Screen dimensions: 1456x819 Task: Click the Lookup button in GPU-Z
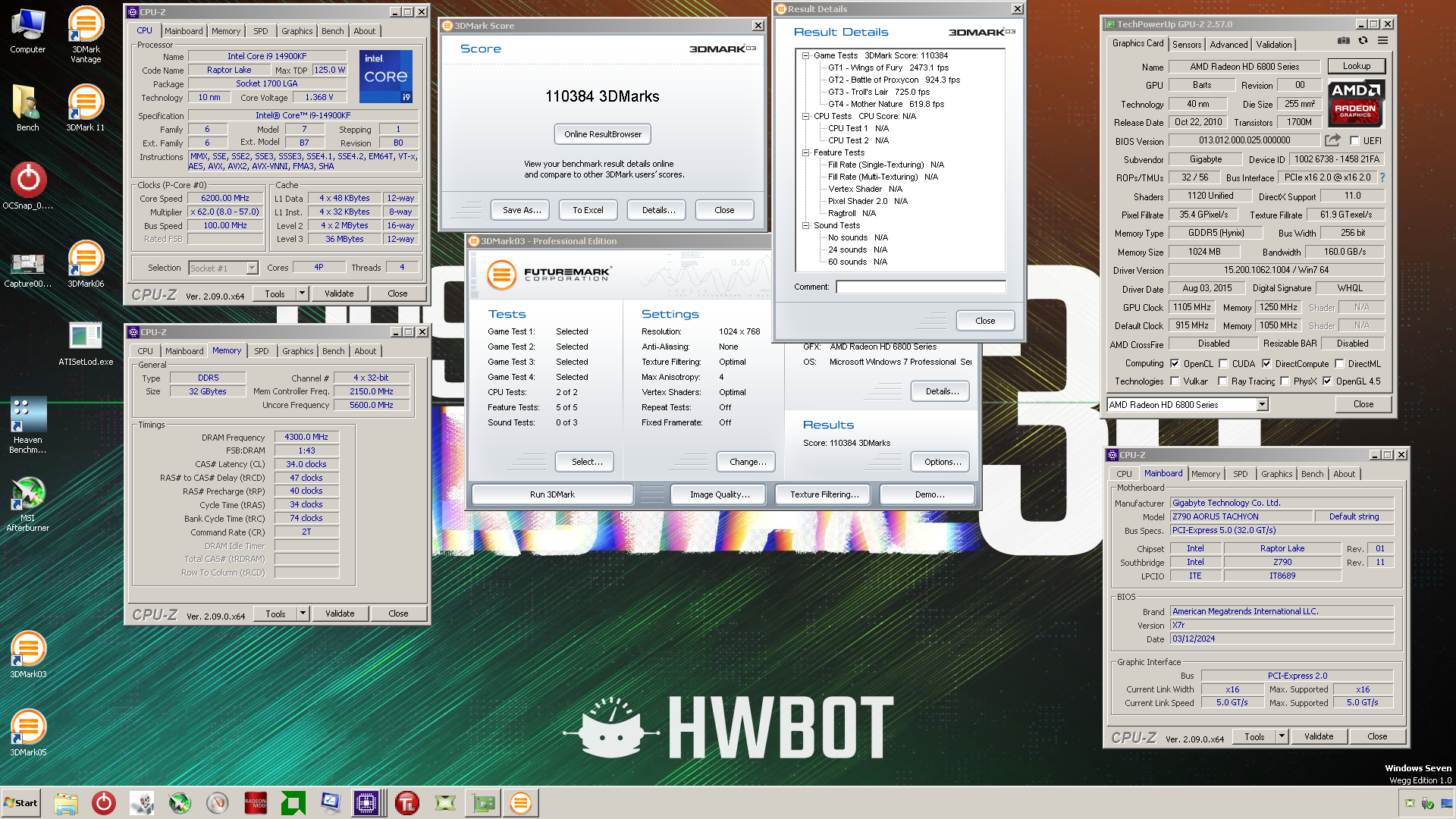[x=1356, y=66]
